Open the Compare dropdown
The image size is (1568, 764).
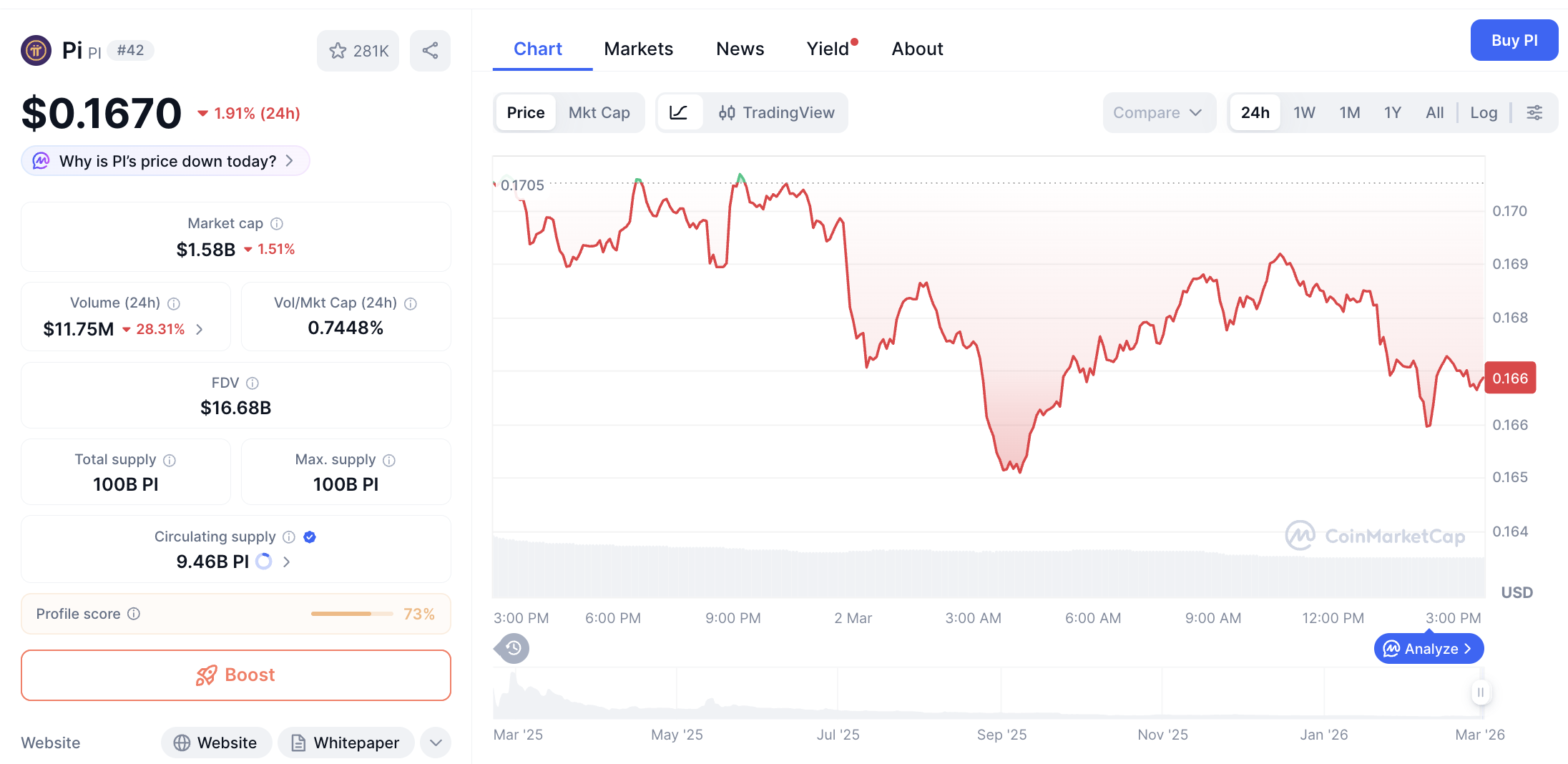point(1158,112)
